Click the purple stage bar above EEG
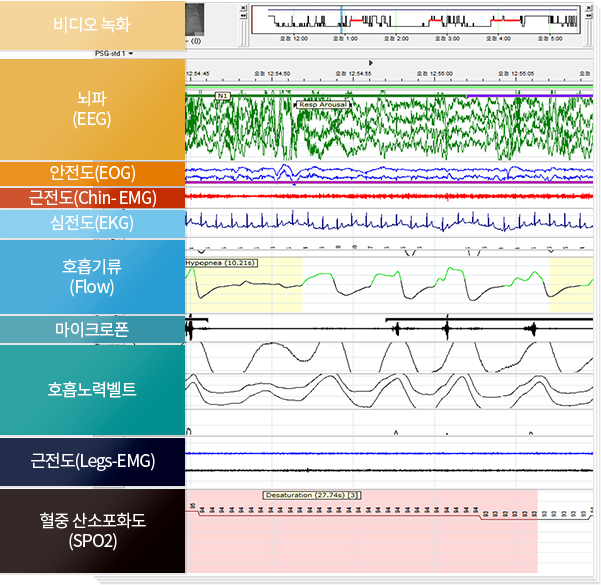 529,96
